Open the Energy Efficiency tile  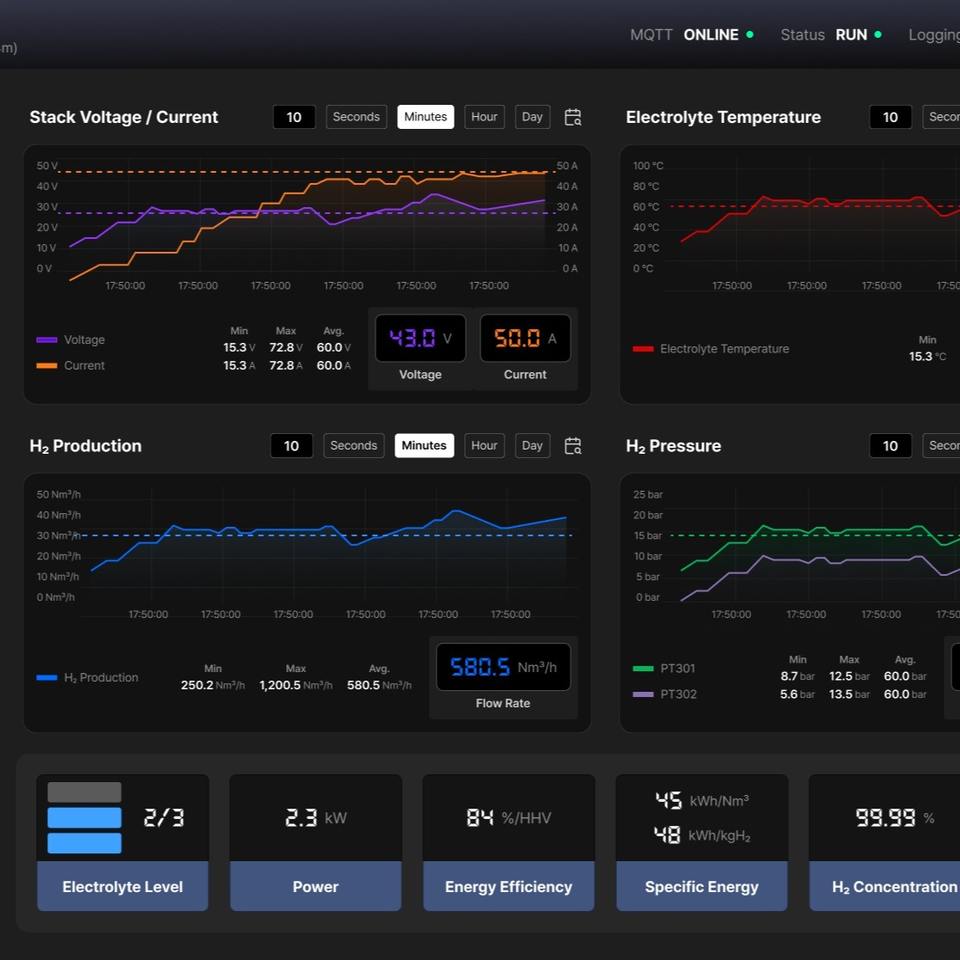tap(509, 842)
